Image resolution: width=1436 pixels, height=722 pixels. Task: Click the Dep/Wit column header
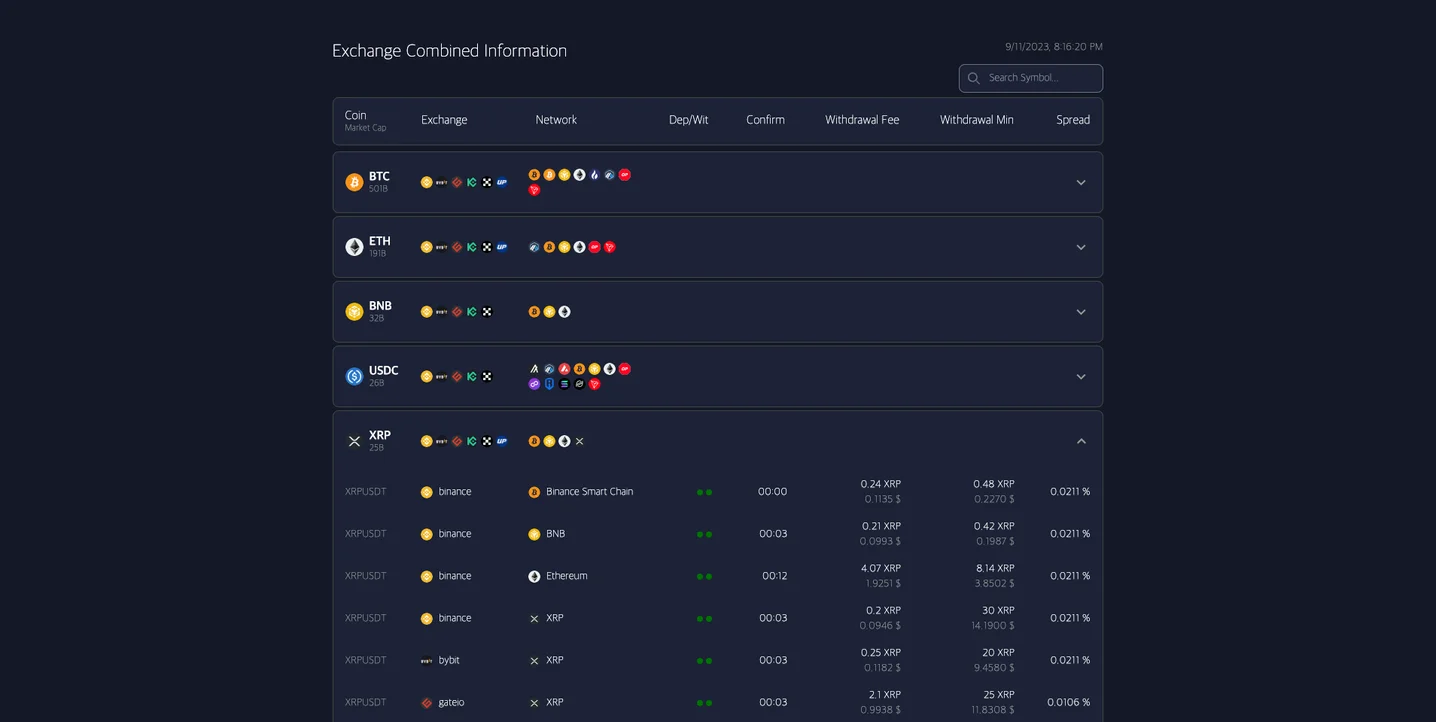point(688,120)
